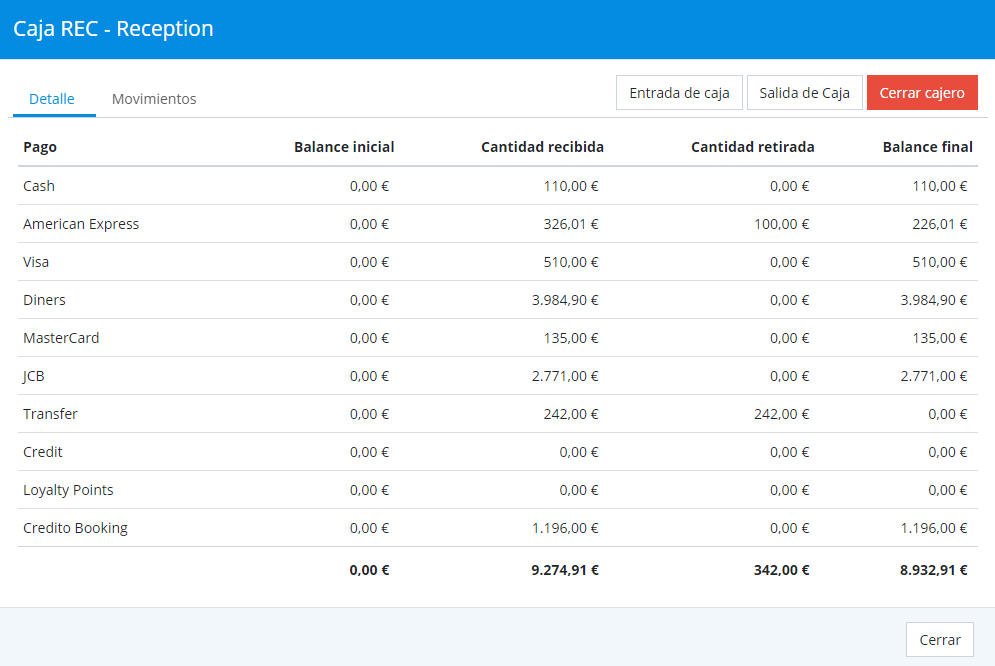This screenshot has width=995, height=666.
Task: Click the total Balance final 8.932,91 €
Action: [x=933, y=570]
